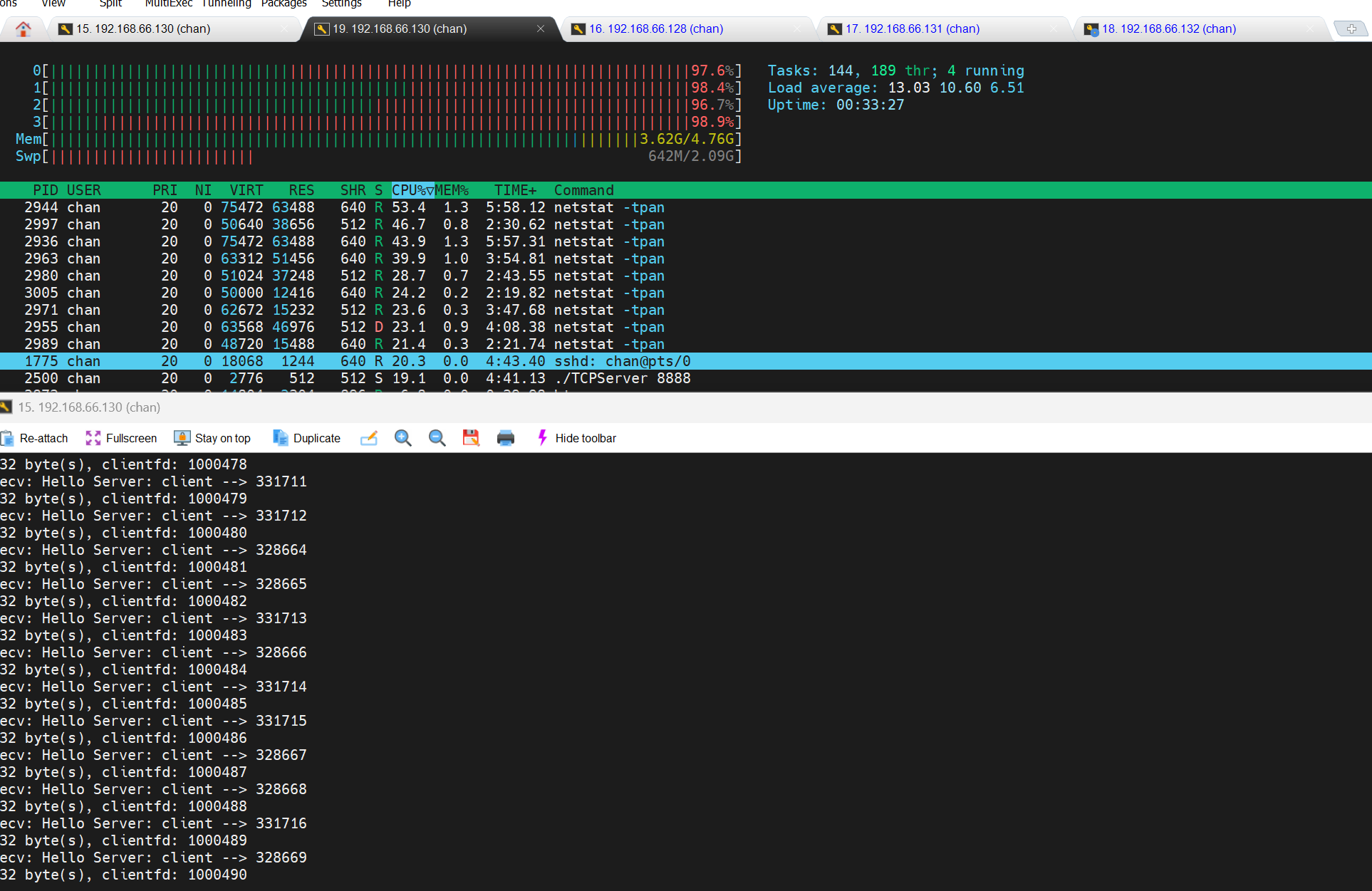The height and width of the screenshot is (891, 1372).
Task: Open tab 18. 192.168.66.132 (chan)
Action: [1168, 29]
